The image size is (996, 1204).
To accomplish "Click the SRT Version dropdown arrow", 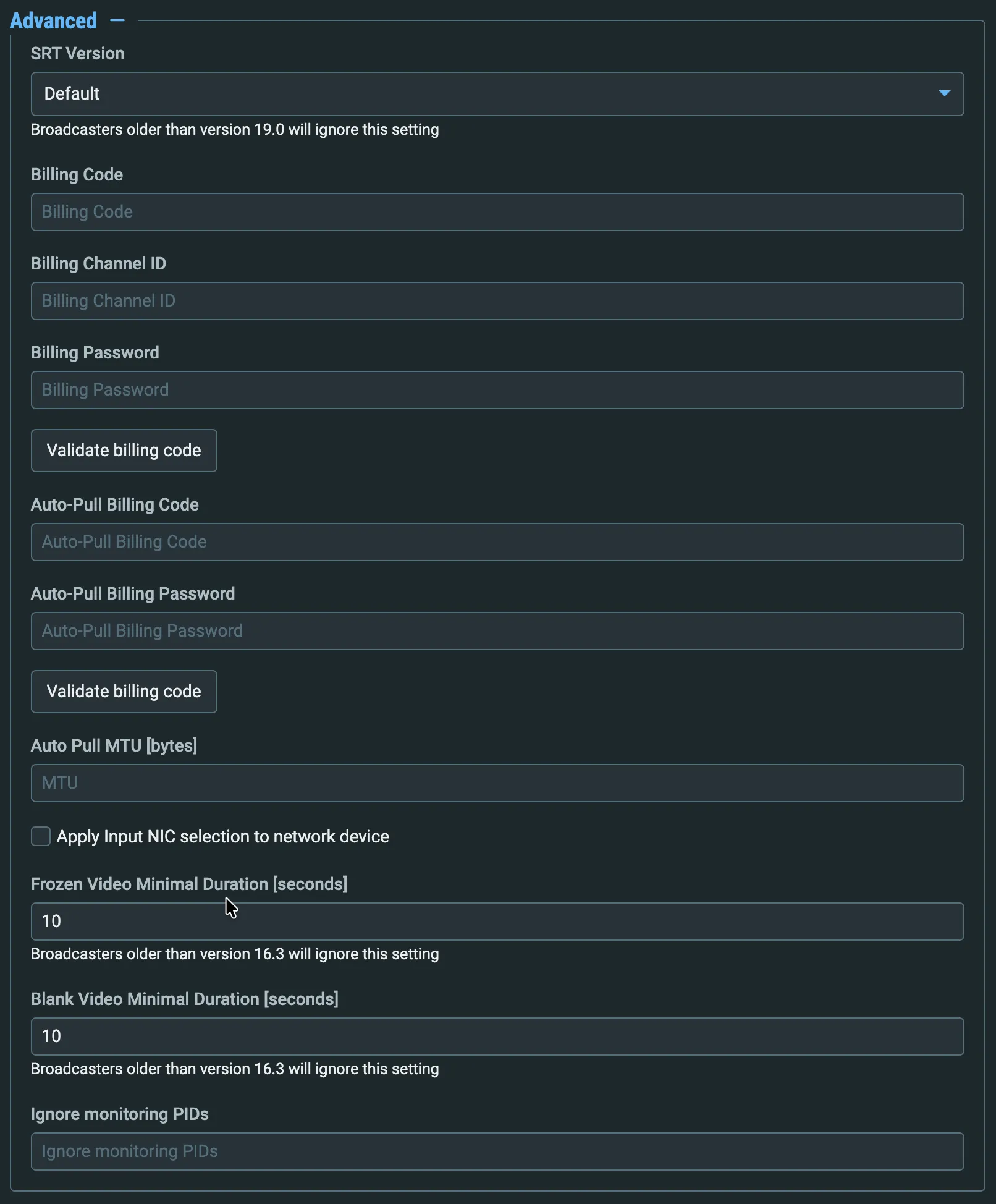I will (x=944, y=93).
